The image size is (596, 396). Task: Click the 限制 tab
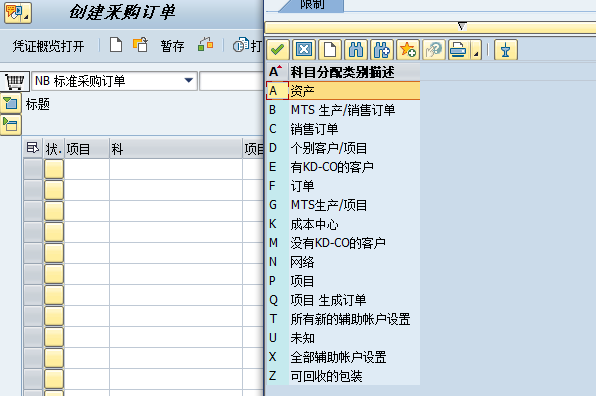[312, 5]
